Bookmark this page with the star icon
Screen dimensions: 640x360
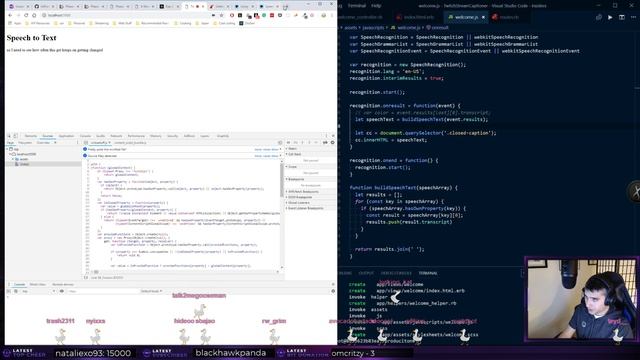click(222, 15)
